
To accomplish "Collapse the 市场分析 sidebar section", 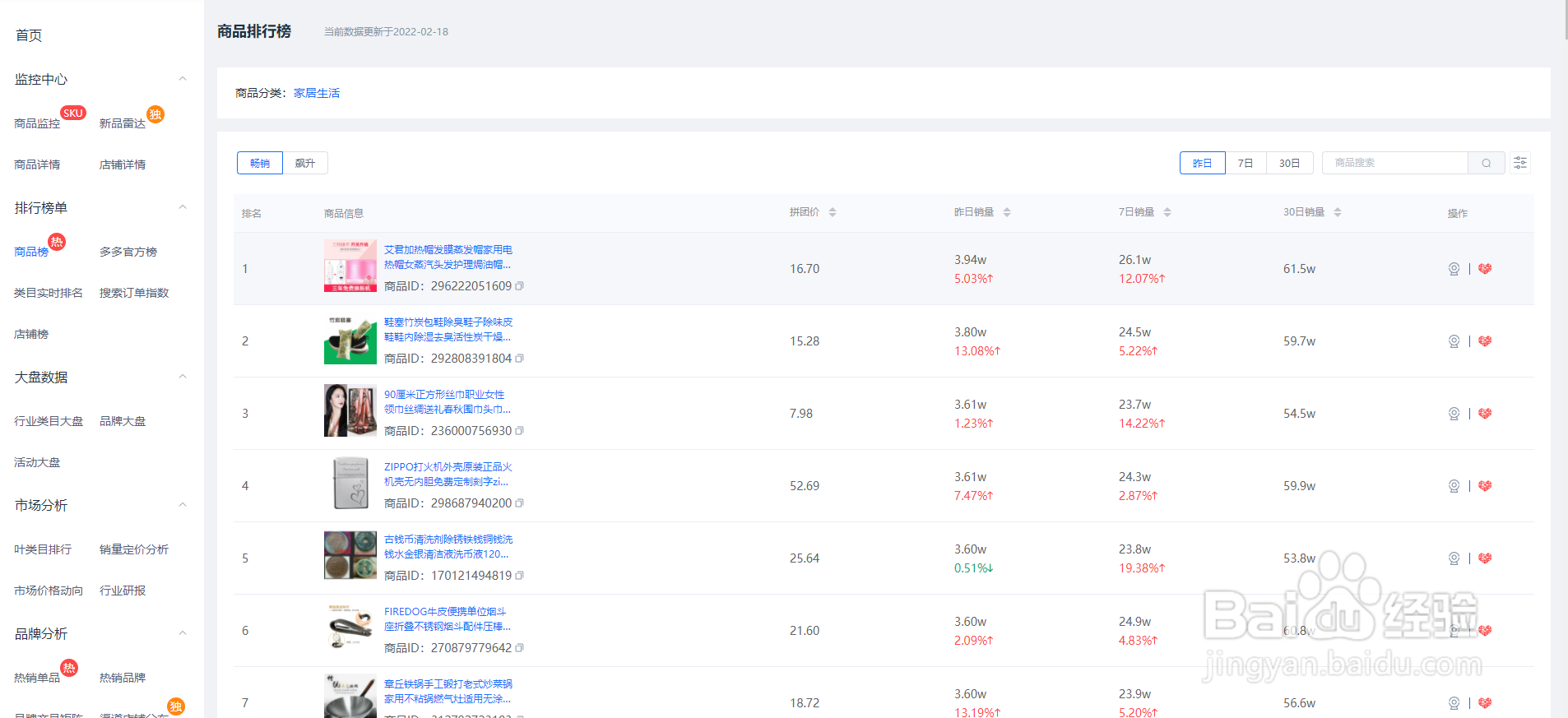I will coord(183,505).
